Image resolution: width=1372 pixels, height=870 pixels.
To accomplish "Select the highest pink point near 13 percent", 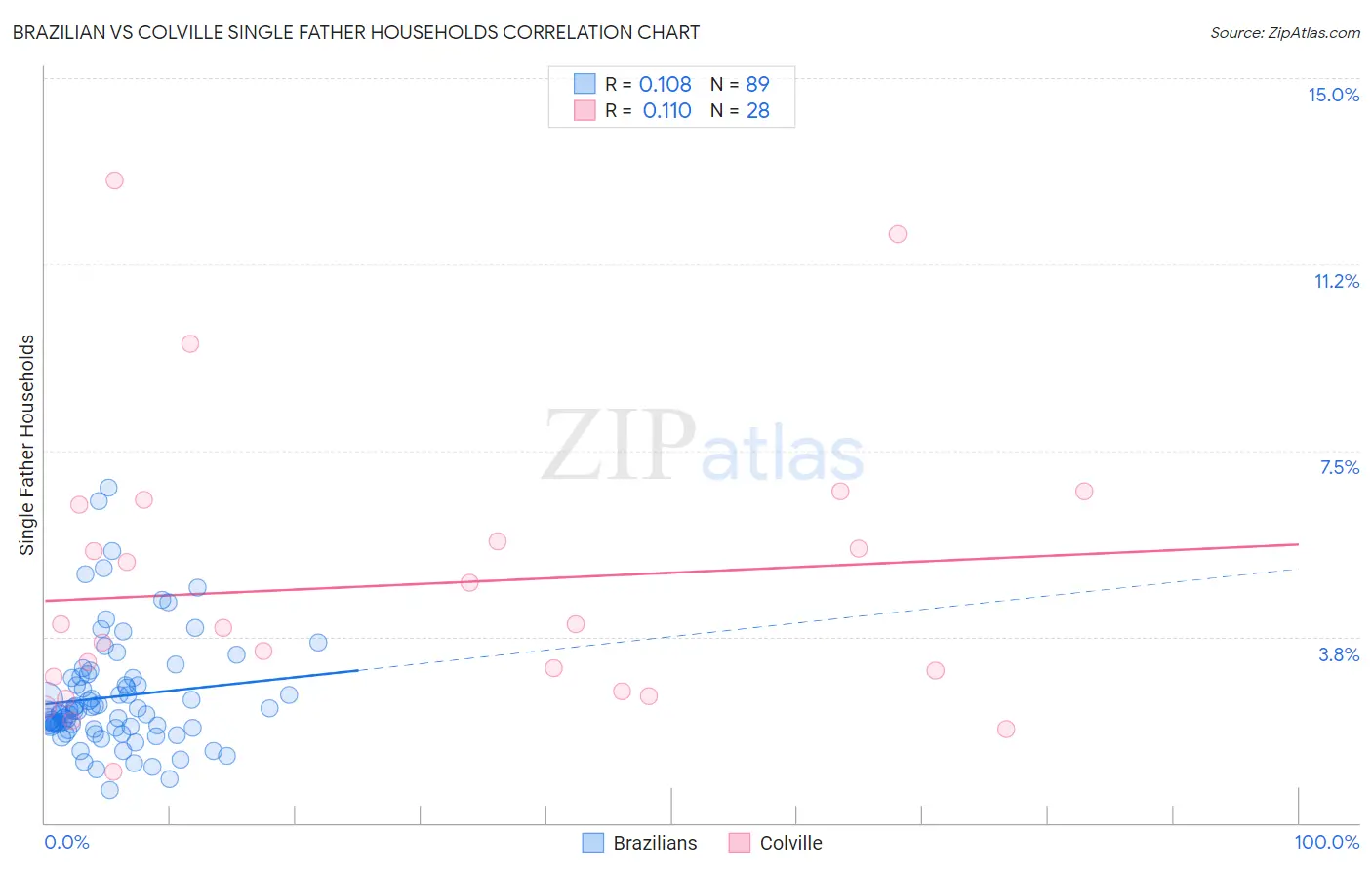I will point(114,180).
